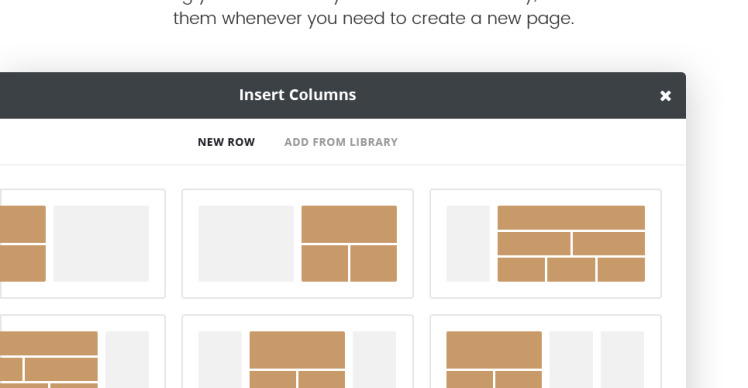Click the large tan block in the bottom-right layout
Screen dimensions: 748x388
[494, 350]
